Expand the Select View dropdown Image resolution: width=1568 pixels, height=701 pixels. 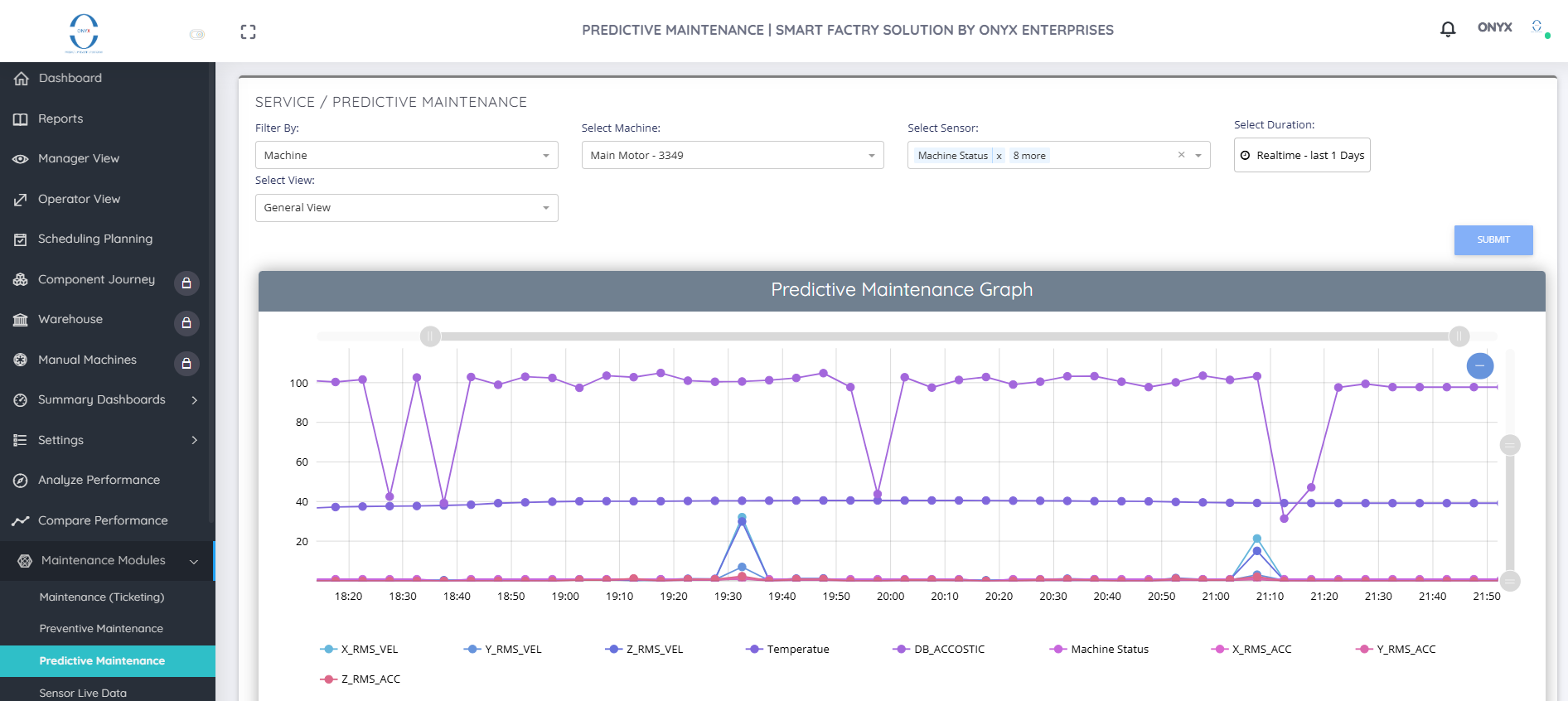406,208
